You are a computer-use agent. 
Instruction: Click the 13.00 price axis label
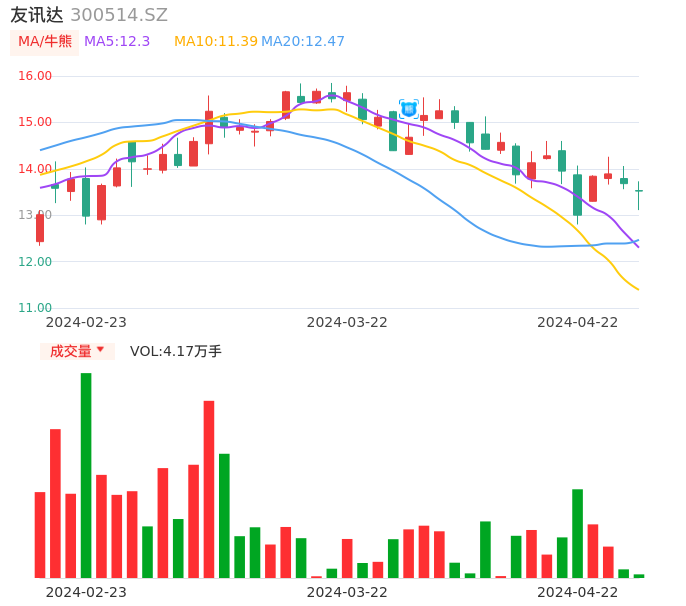[x=35, y=215]
